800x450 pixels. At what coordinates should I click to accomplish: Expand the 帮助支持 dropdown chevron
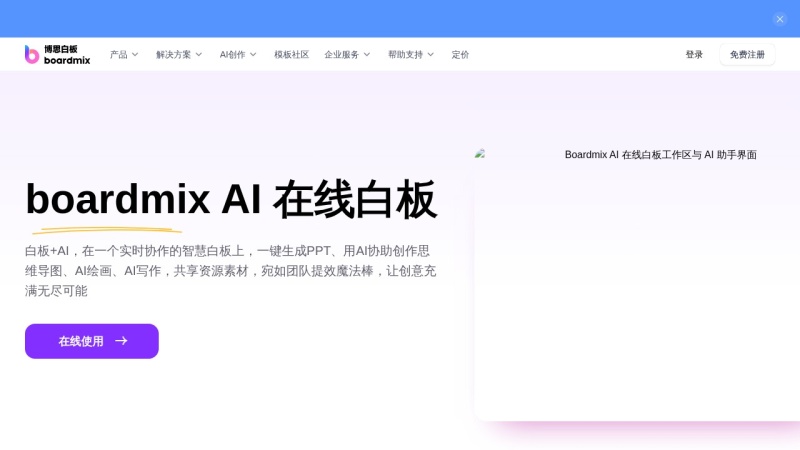(x=431, y=55)
